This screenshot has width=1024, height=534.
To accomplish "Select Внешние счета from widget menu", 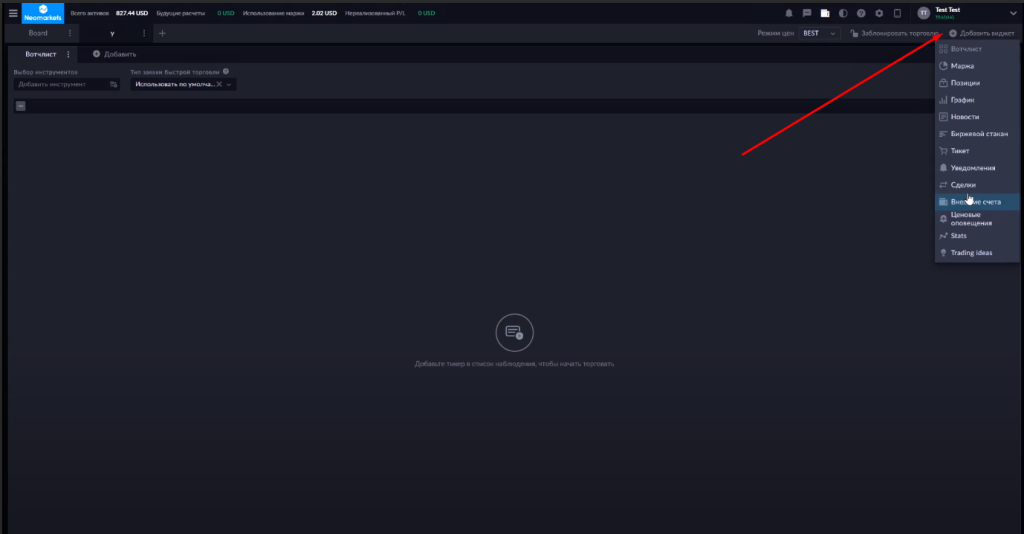I will point(977,202).
